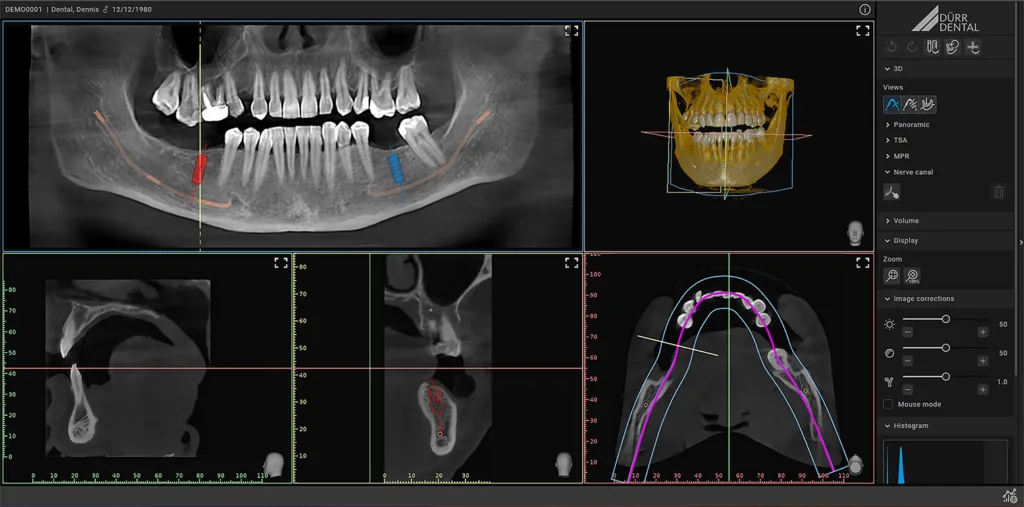Click the zoom to fit magnifier icon

892,276
